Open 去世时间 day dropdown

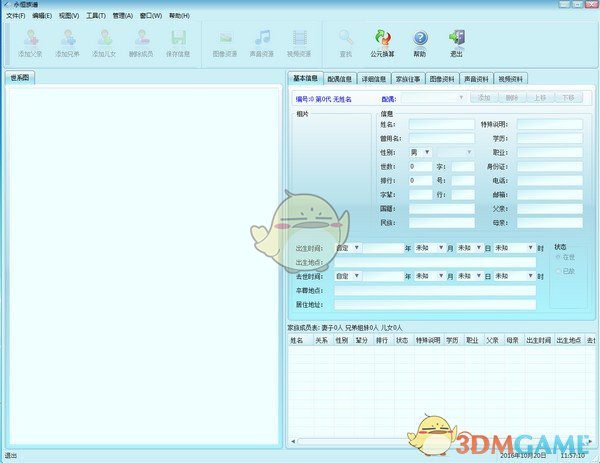tap(470, 276)
